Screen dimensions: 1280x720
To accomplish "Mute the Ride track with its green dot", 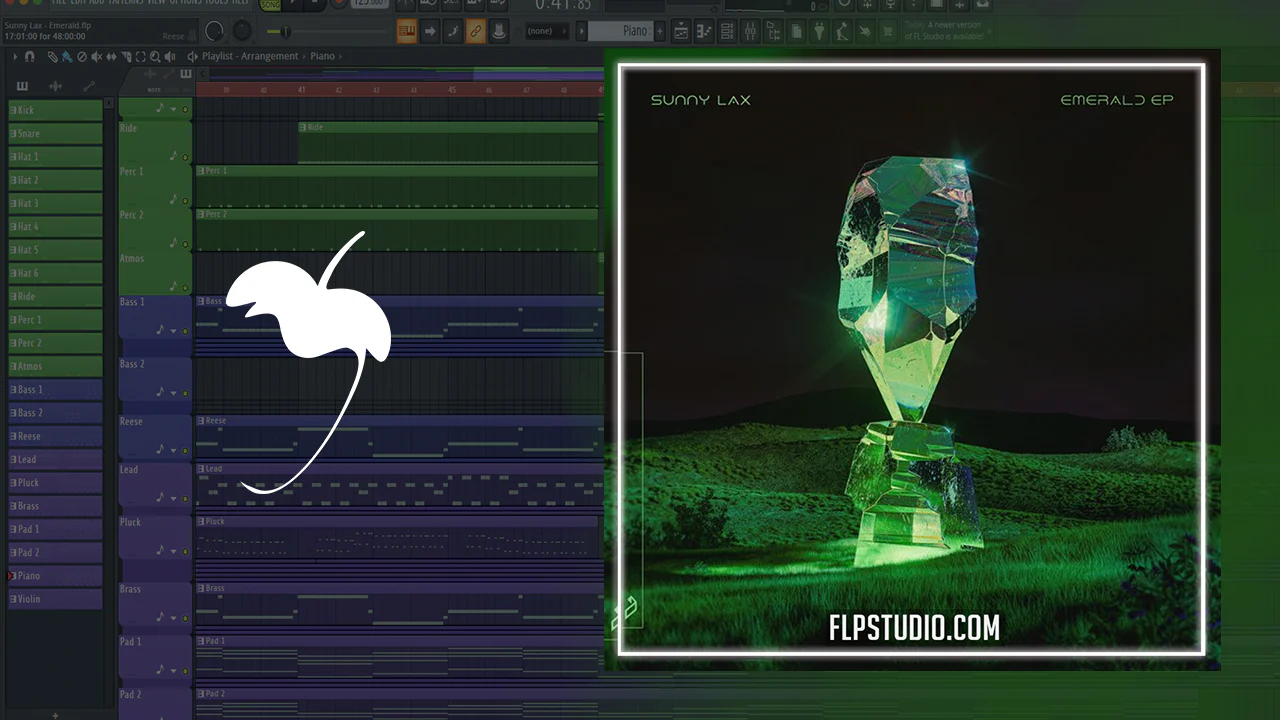I will click(x=185, y=157).
